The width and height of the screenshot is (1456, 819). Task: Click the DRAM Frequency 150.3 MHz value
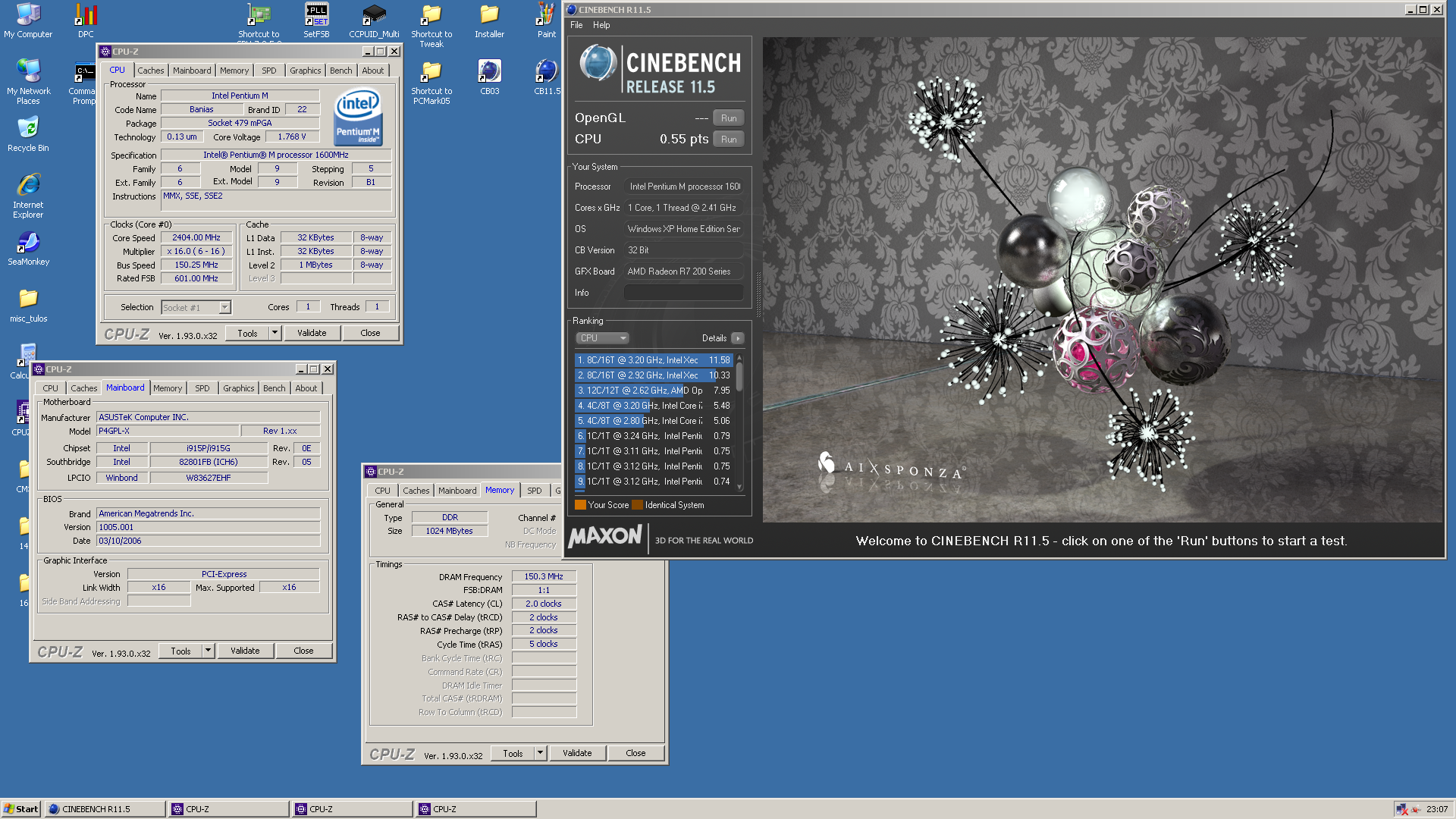pyautogui.click(x=544, y=576)
